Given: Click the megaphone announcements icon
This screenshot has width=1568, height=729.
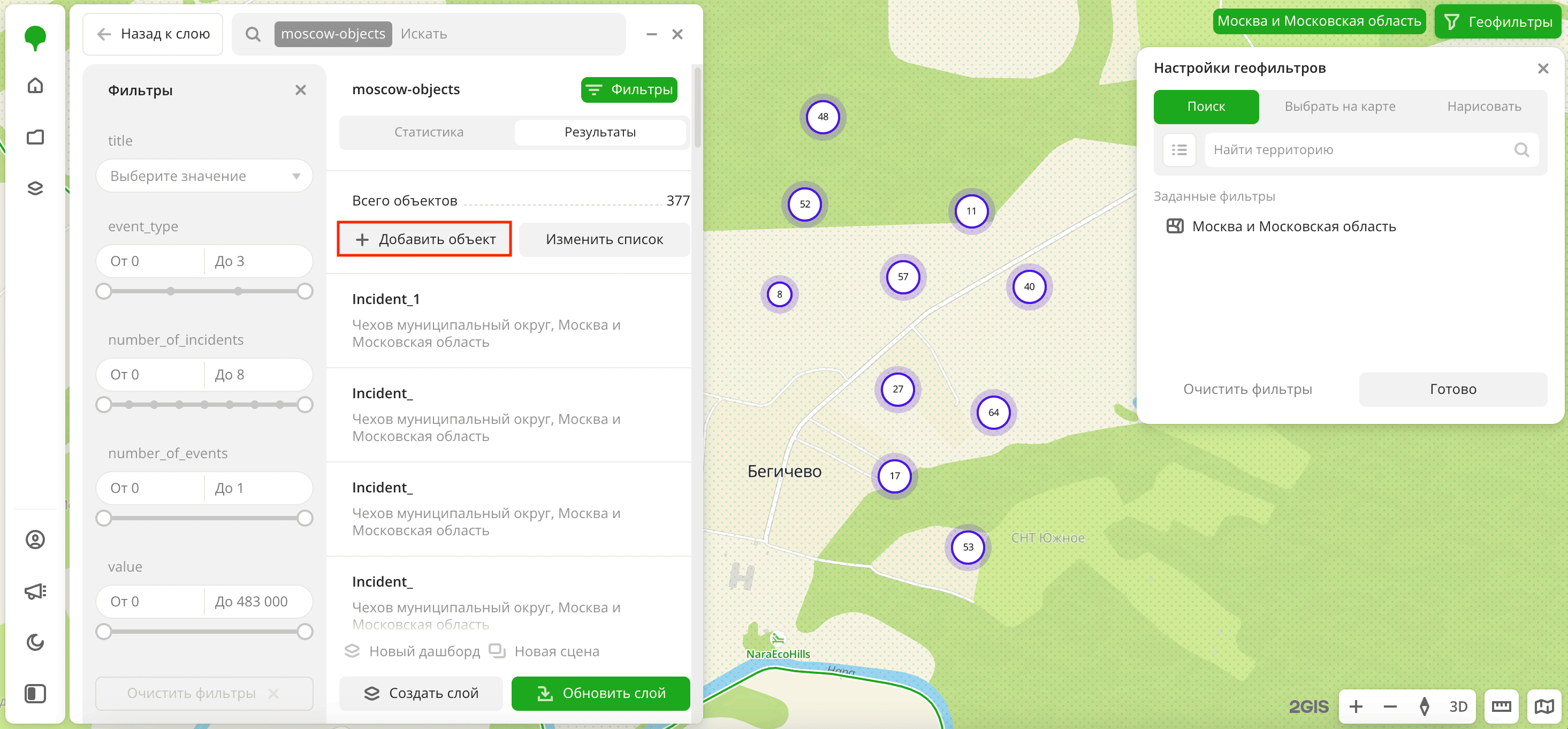Looking at the screenshot, I should tap(35, 591).
